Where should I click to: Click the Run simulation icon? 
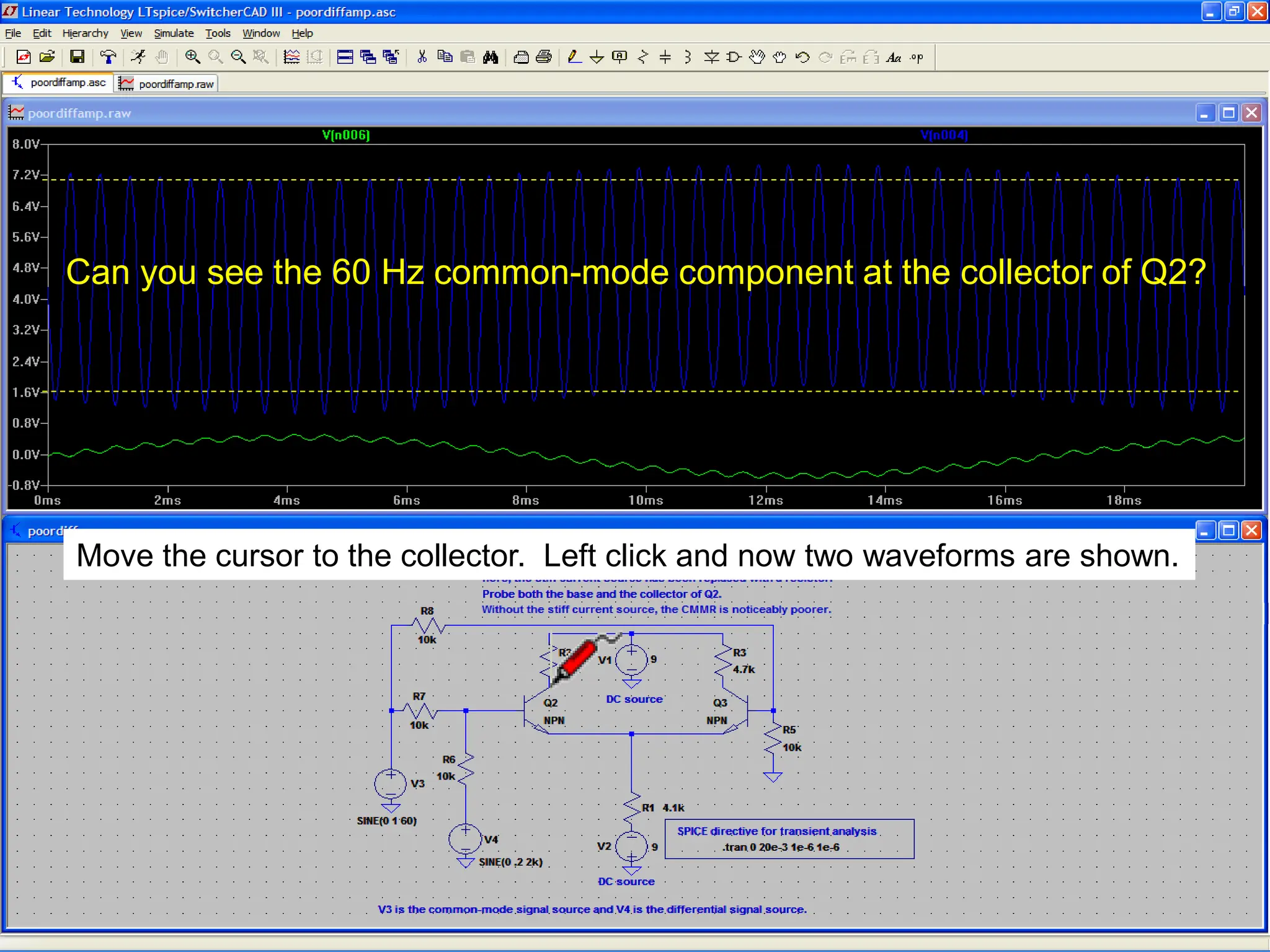point(138,58)
